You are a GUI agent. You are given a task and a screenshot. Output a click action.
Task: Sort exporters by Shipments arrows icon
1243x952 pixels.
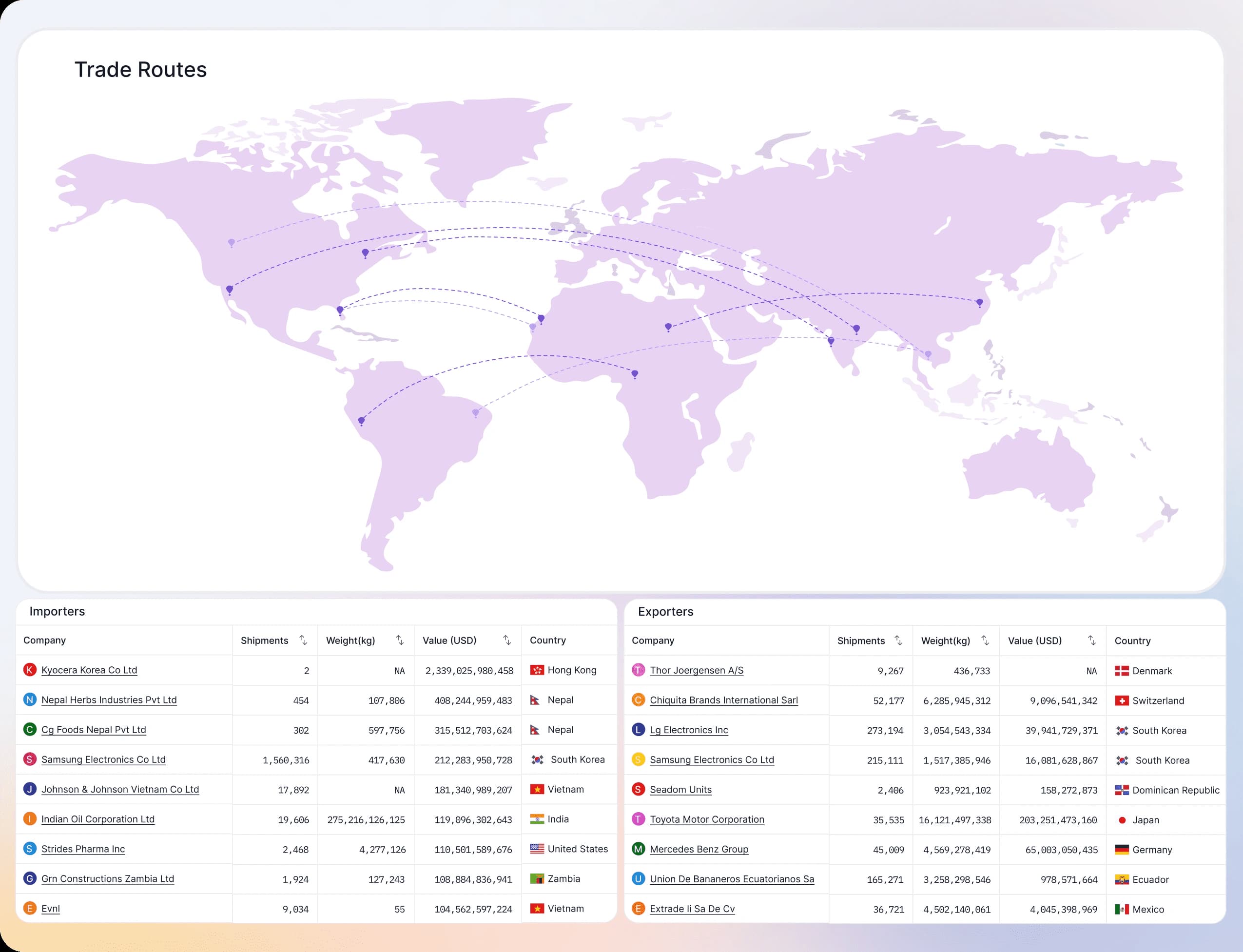pyautogui.click(x=898, y=641)
